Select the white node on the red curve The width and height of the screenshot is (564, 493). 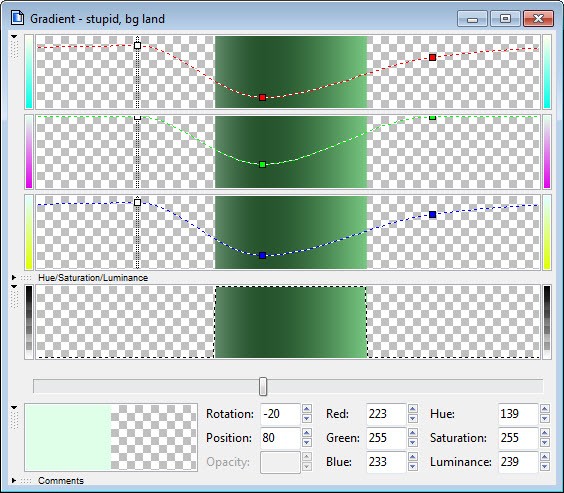pyautogui.click(x=137, y=46)
